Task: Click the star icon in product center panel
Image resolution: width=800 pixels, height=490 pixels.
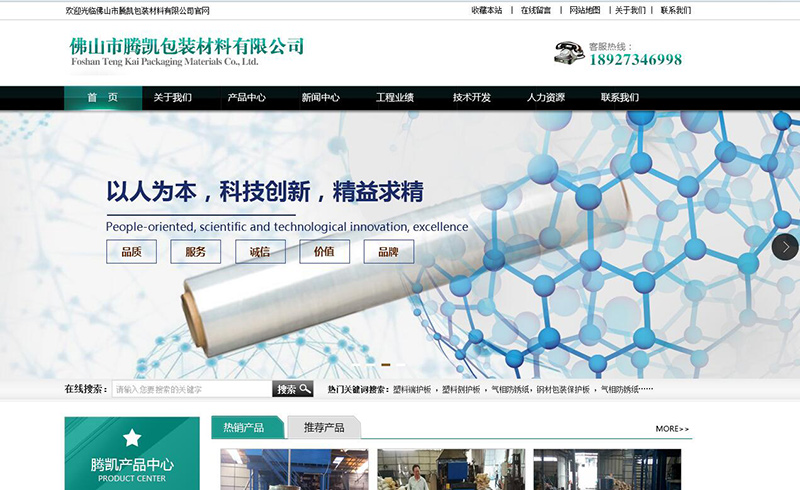Action: 132,437
